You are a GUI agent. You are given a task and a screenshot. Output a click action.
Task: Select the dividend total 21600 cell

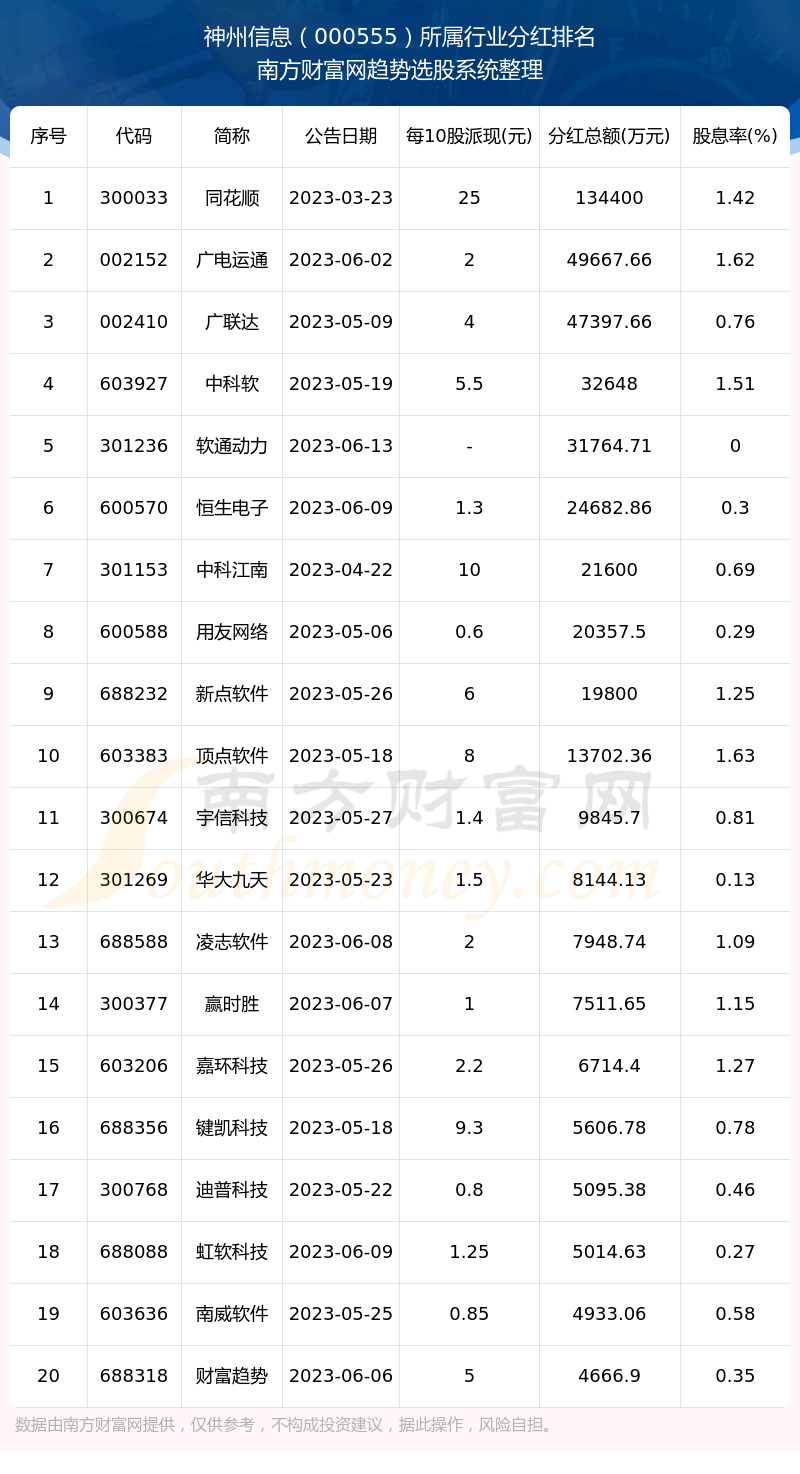(609, 570)
